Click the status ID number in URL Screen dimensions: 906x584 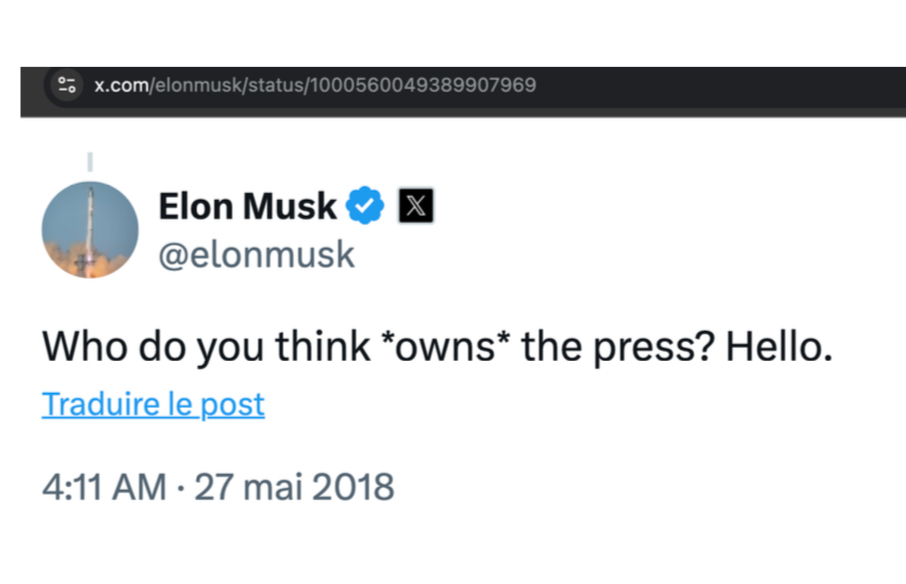(423, 85)
